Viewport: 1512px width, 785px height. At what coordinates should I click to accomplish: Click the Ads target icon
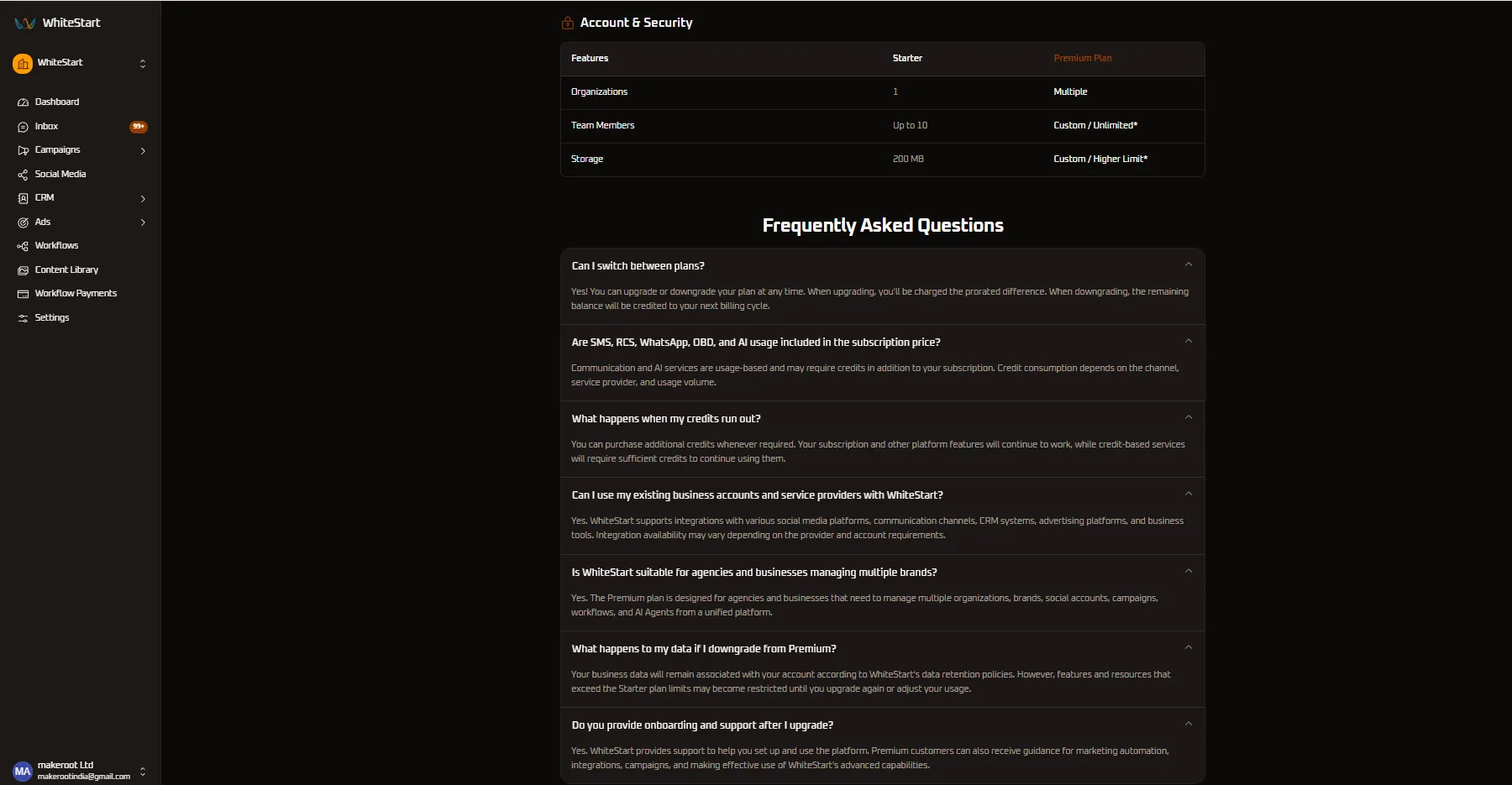click(23, 222)
